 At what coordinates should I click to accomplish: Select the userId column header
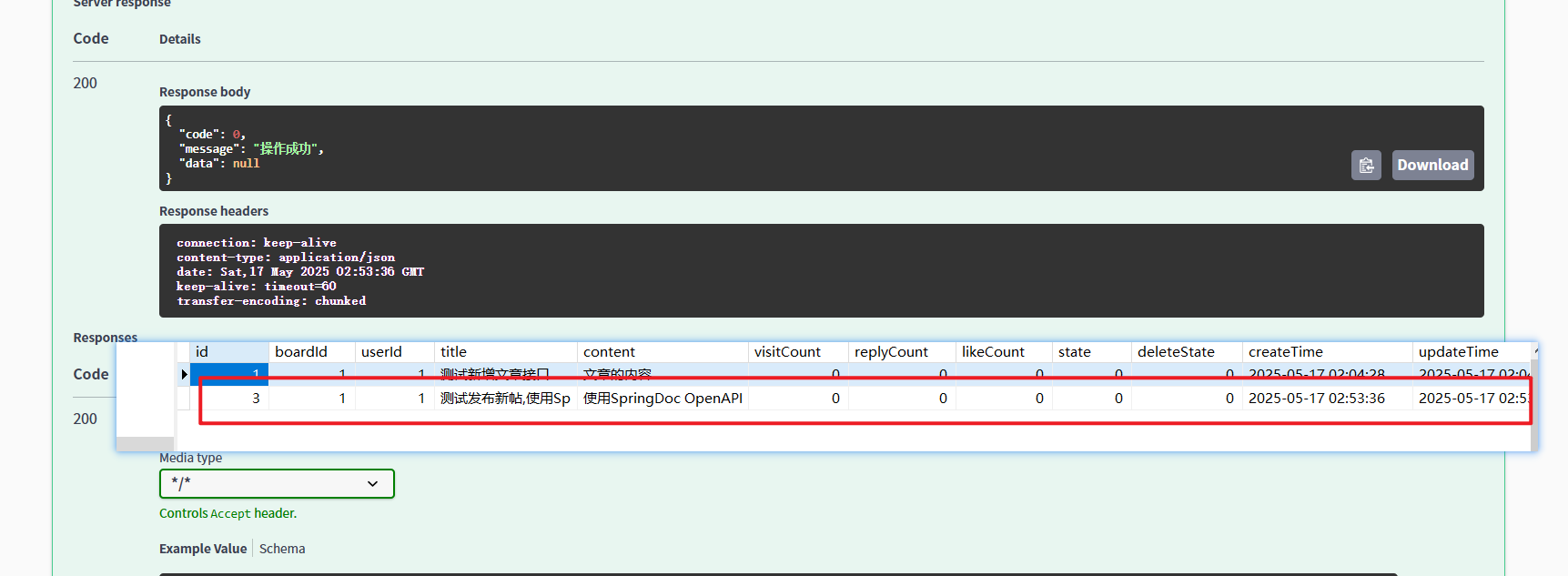pos(394,352)
